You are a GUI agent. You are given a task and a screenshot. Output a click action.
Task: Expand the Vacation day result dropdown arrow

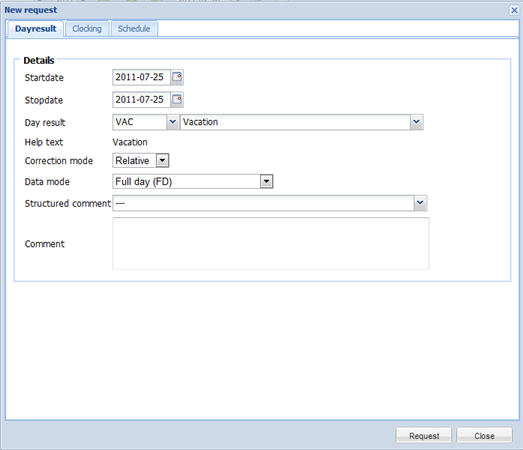pyautogui.click(x=416, y=122)
